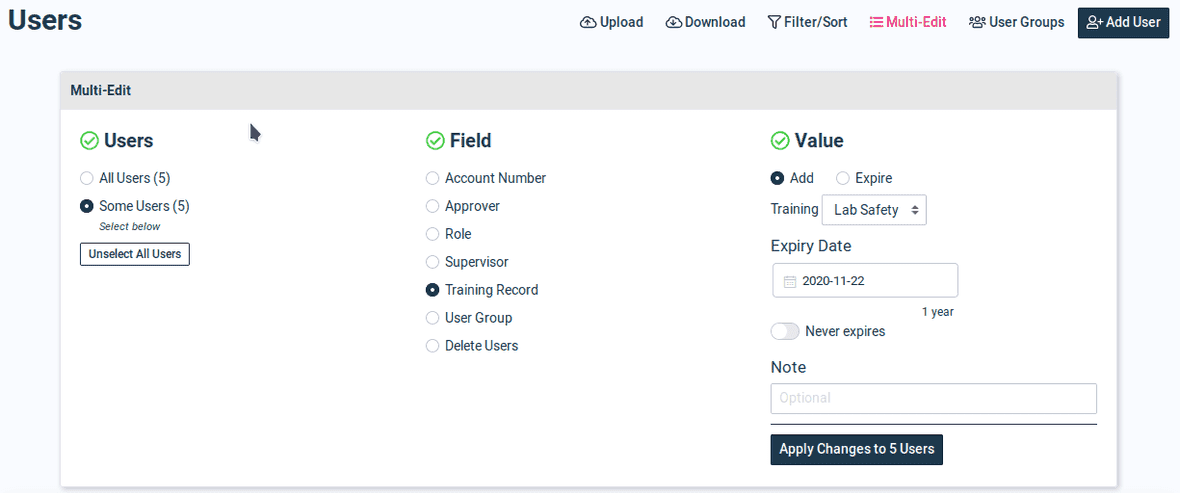Click Apply Changes to 5 Users
1180x493 pixels.
pyautogui.click(x=856, y=449)
